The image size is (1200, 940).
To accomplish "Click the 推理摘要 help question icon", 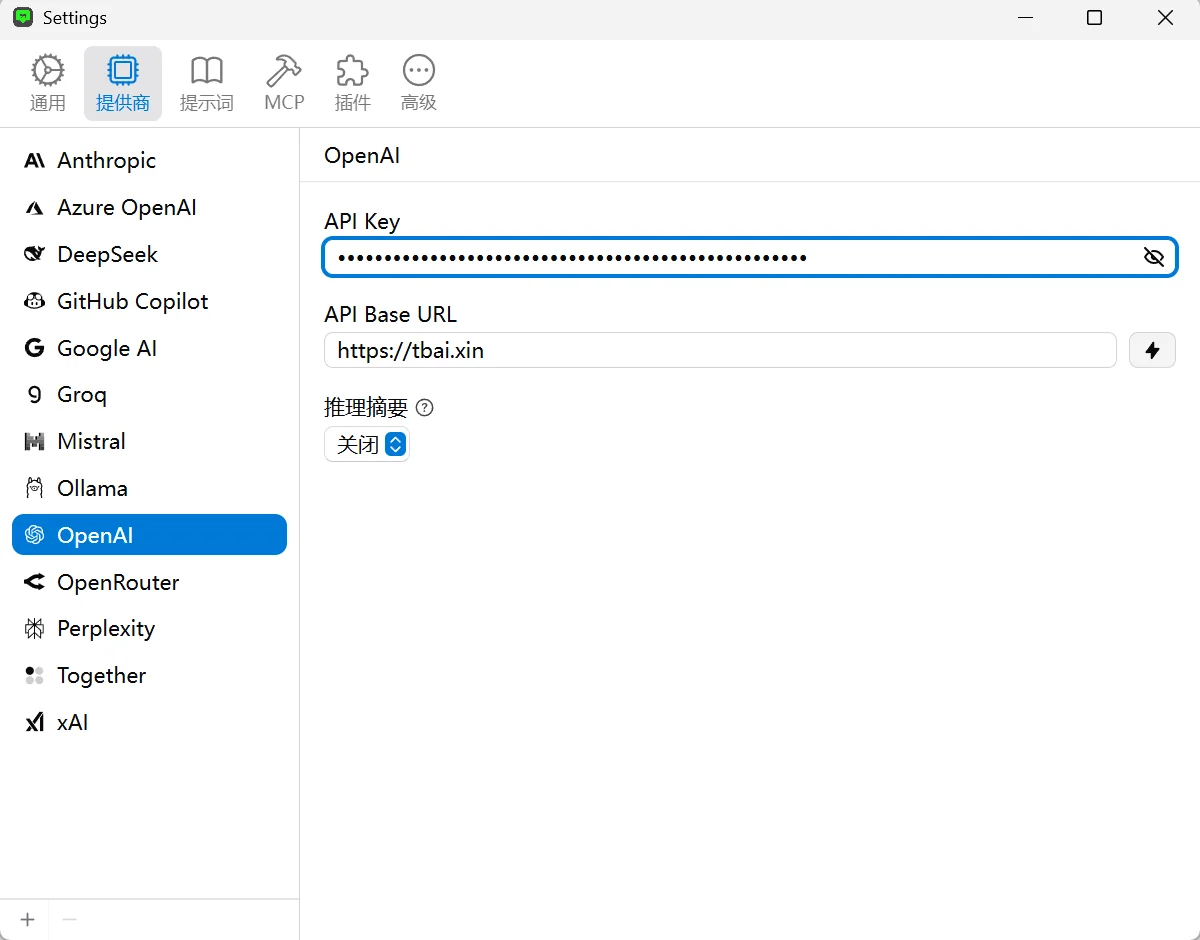I will tap(425, 408).
